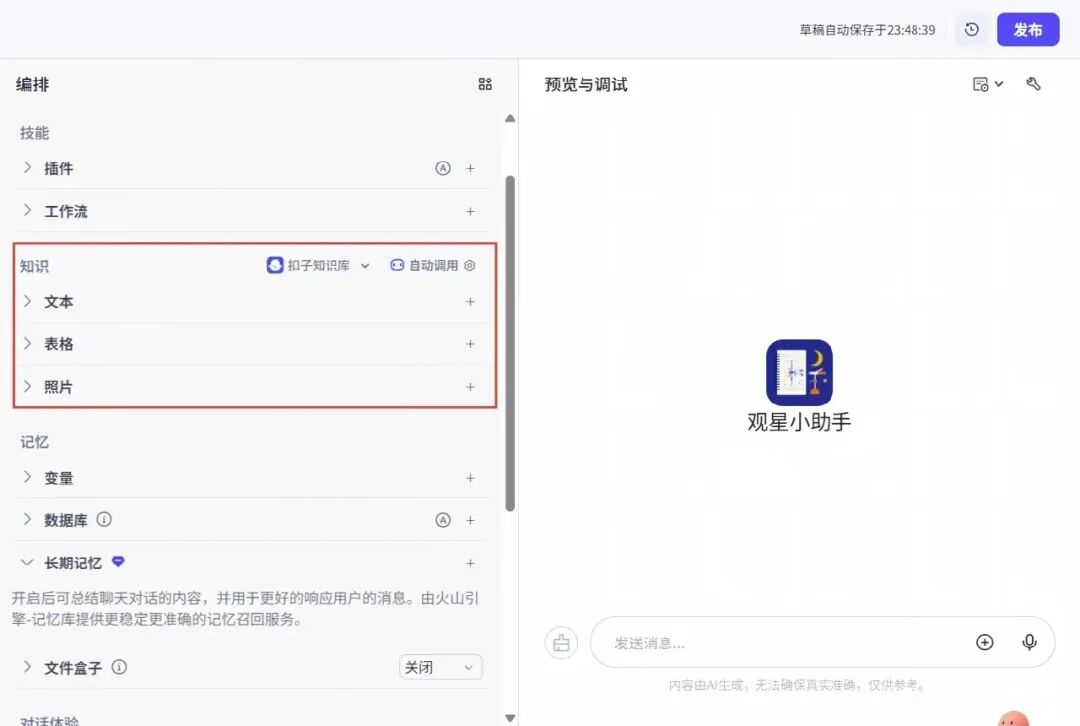
Task: Click the 扣子知识库 logo icon
Action: [x=275, y=265]
